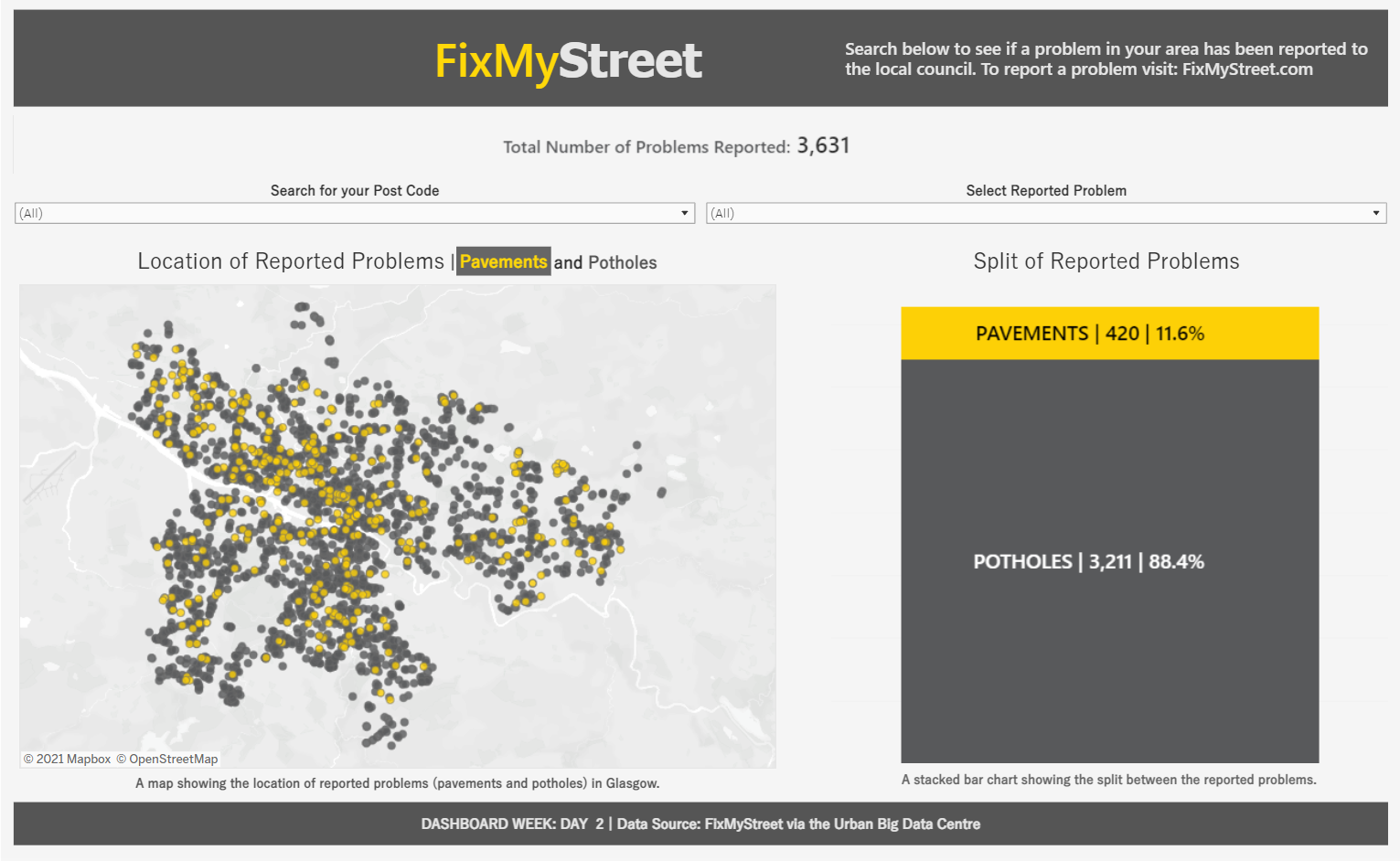Select the dark POTHOLES bar segment

1109,561
